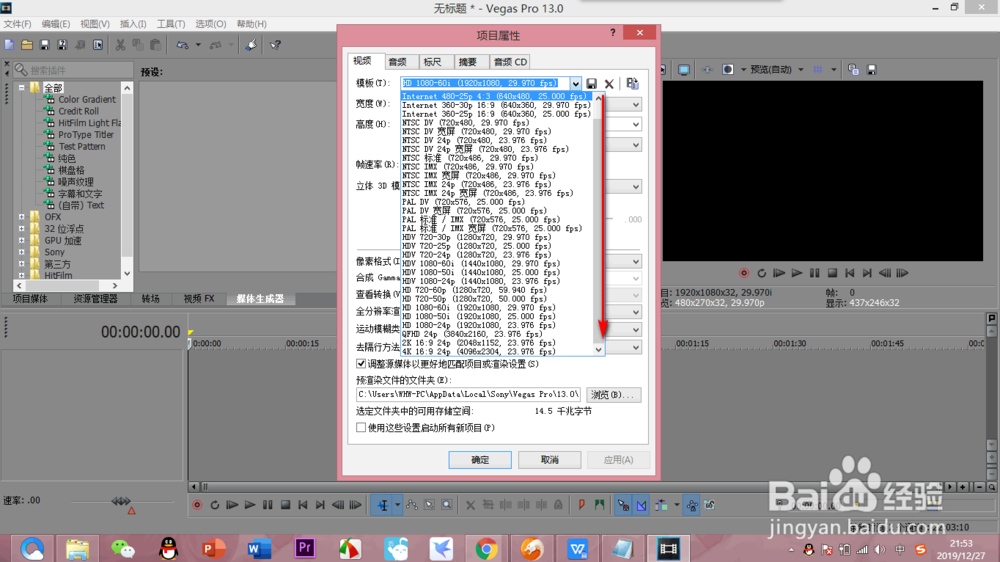Click the stop button under the preview
Viewport: 1000px width, 562px height.
click(x=832, y=273)
